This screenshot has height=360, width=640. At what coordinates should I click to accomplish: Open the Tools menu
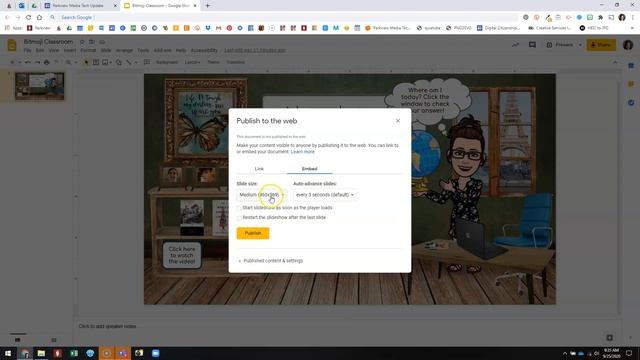[143, 50]
